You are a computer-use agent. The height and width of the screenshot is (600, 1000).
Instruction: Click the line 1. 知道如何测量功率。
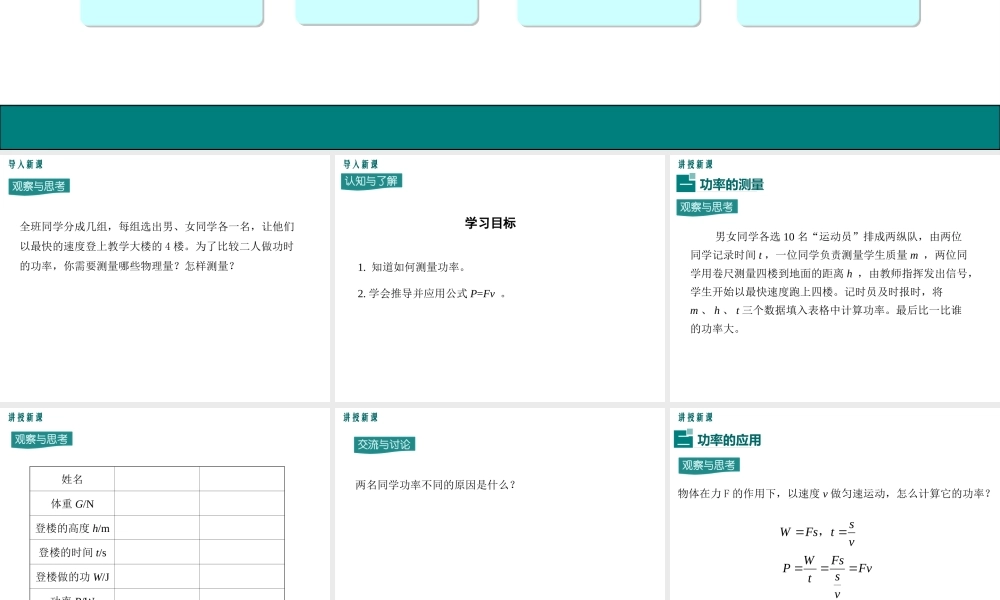(412, 267)
